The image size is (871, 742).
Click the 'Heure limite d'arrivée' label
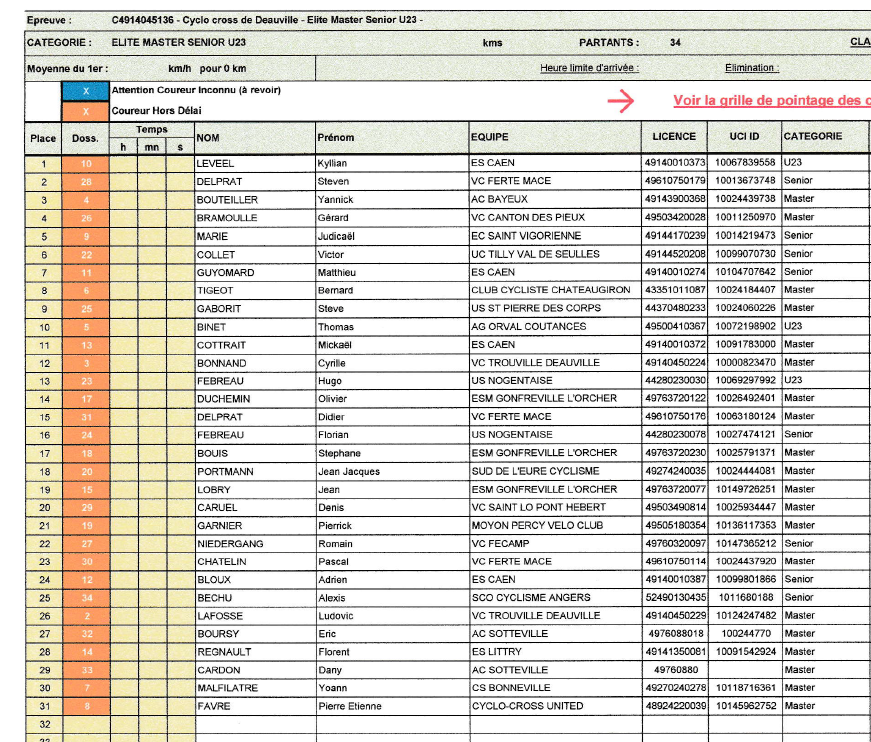(x=589, y=68)
